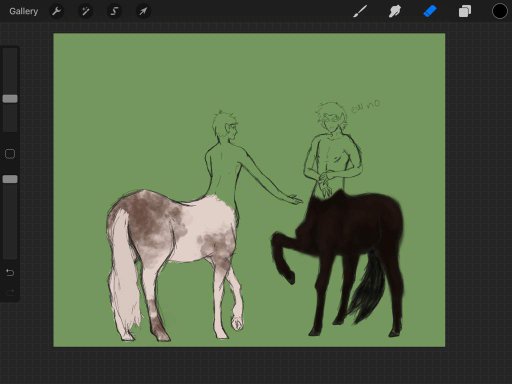Open the Layers panel
The width and height of the screenshot is (512, 384).
pos(465,11)
